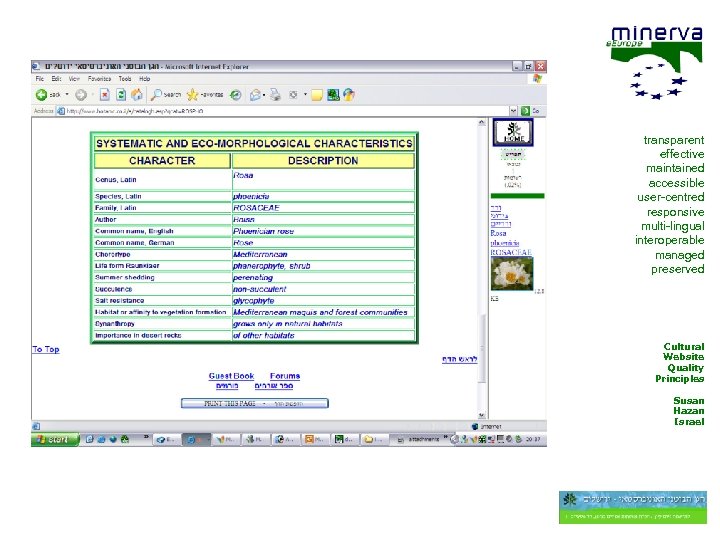Open Favorites using the star icon
This screenshot has height=540, width=720.
point(192,95)
